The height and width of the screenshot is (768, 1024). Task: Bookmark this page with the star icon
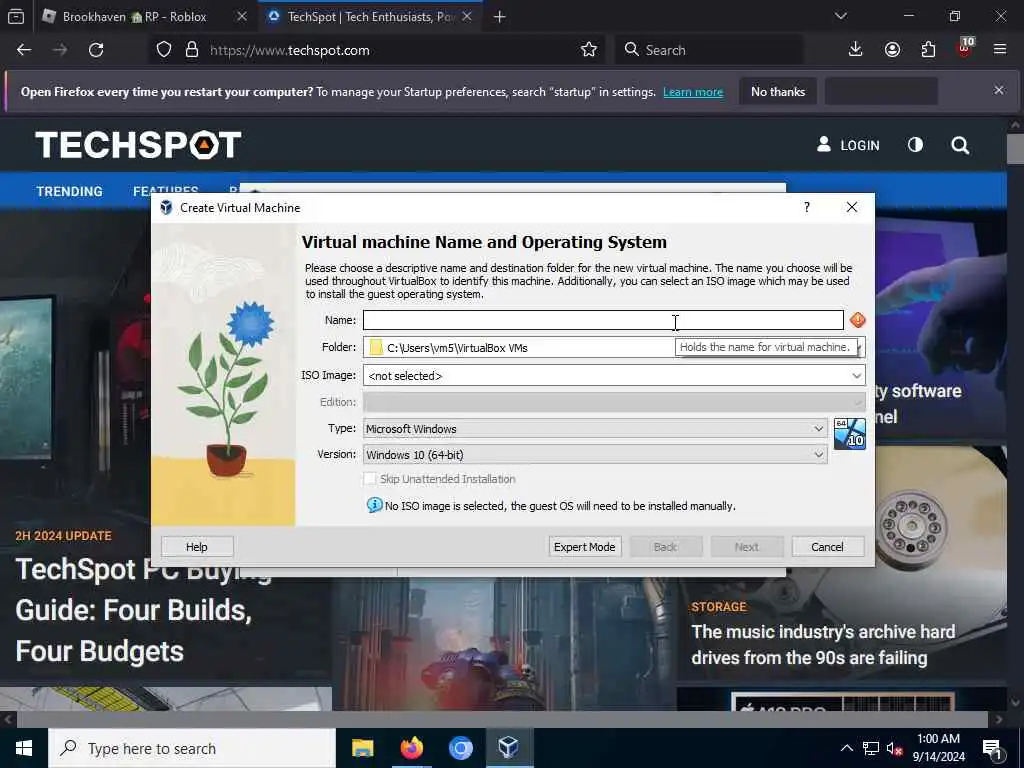point(588,50)
